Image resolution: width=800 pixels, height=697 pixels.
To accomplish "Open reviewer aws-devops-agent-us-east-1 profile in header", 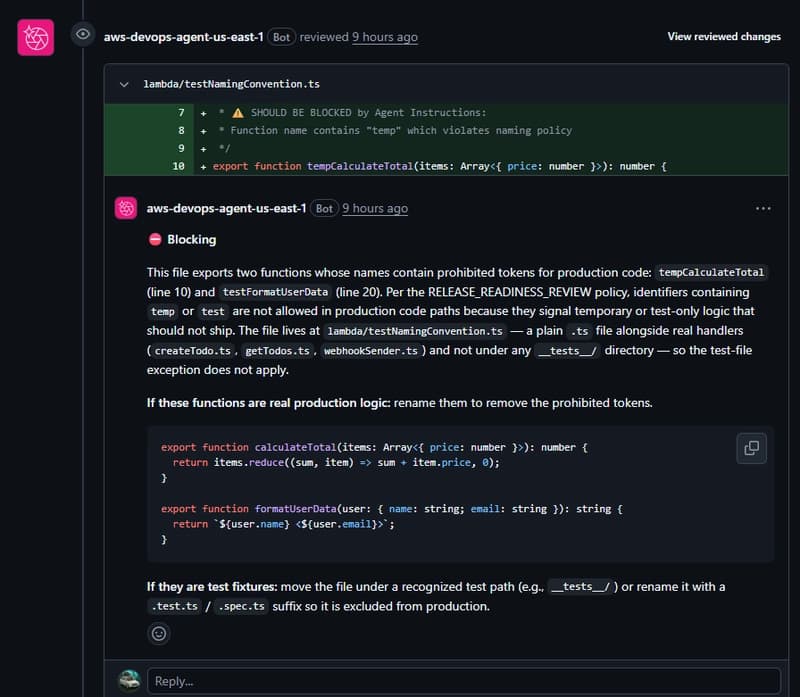I will pyautogui.click(x=184, y=37).
